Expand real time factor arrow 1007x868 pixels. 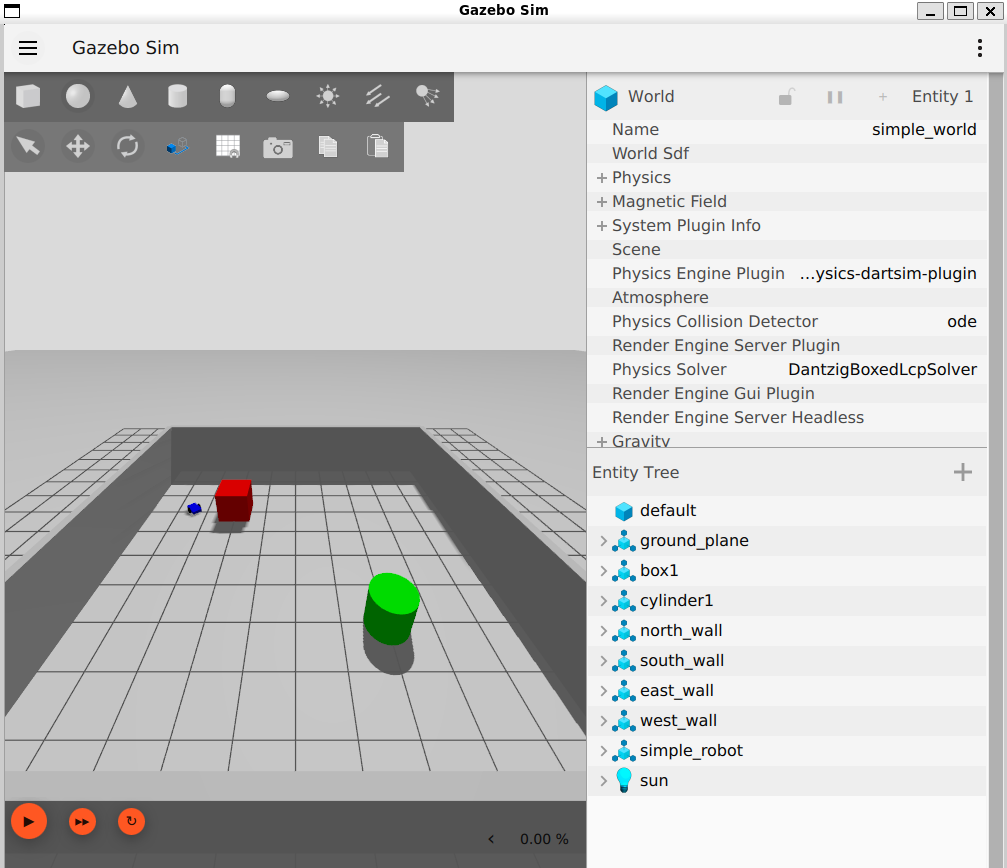pyautogui.click(x=491, y=839)
